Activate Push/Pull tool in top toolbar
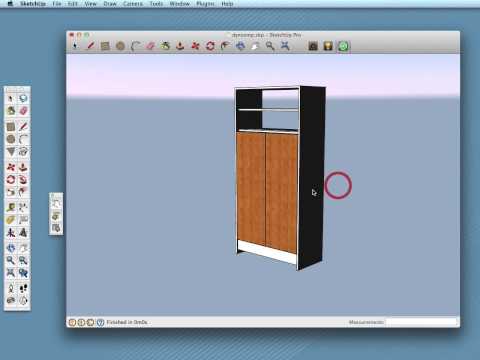This screenshot has width=480, height=360. click(x=180, y=46)
